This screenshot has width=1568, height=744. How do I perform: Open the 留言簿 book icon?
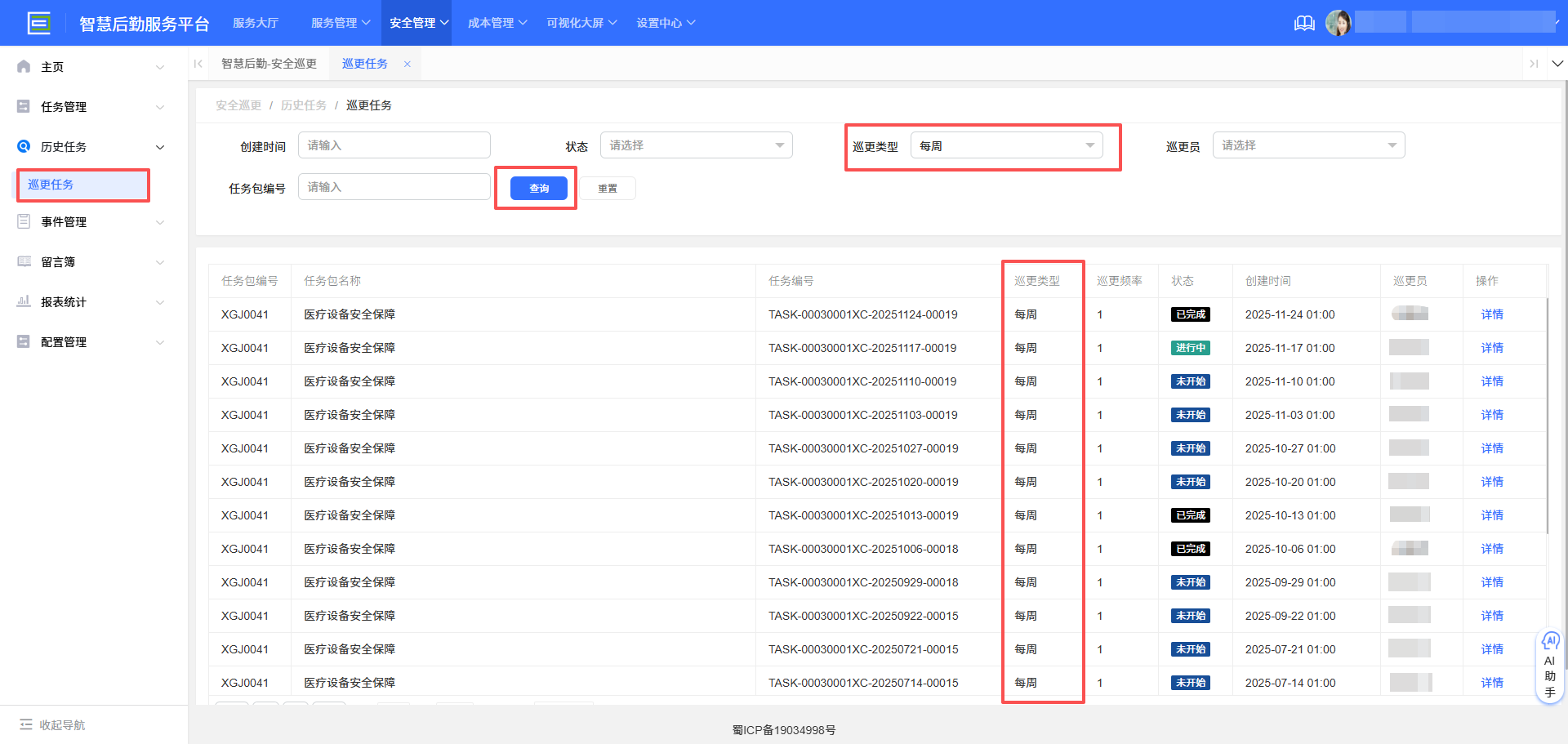pos(23,261)
